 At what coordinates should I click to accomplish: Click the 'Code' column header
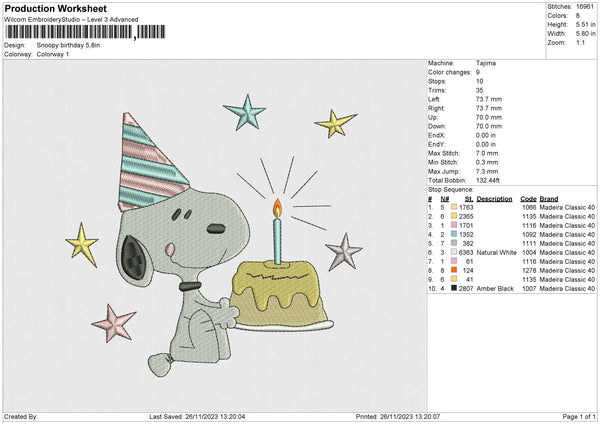(x=528, y=199)
